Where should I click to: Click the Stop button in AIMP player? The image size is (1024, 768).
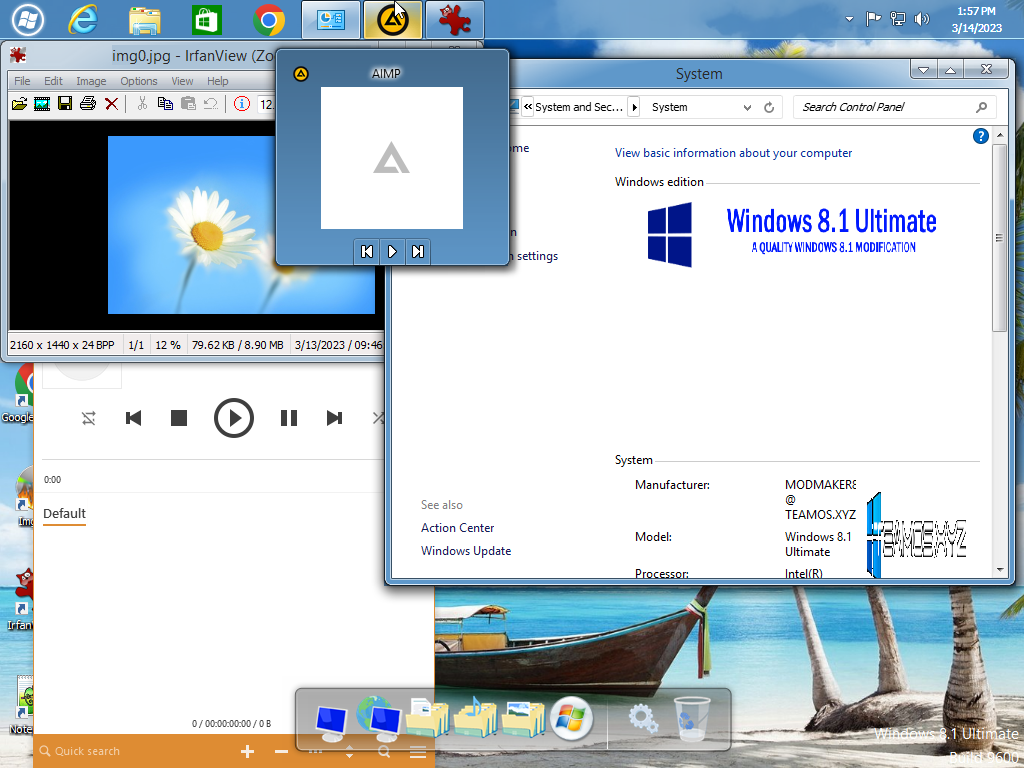179,418
